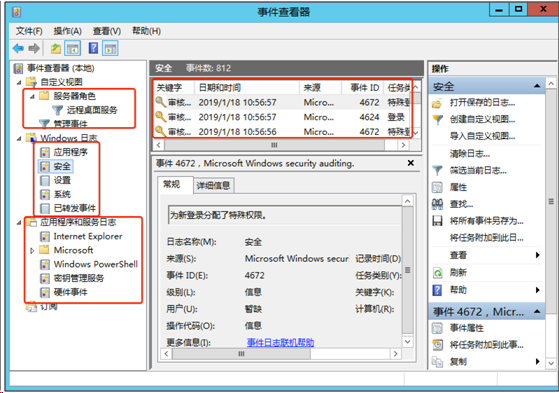Viewport: 559px width, 393px height.
Task: Click the 事件属性 icon
Action: tap(437, 328)
